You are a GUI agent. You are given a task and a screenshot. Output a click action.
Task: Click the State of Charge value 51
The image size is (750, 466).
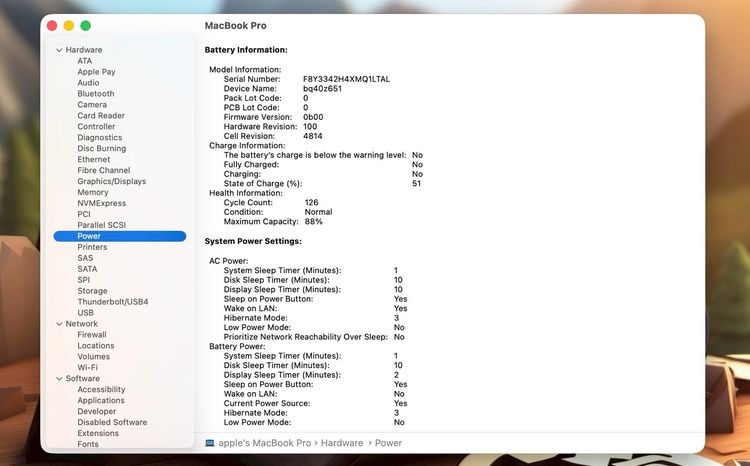tap(417, 183)
